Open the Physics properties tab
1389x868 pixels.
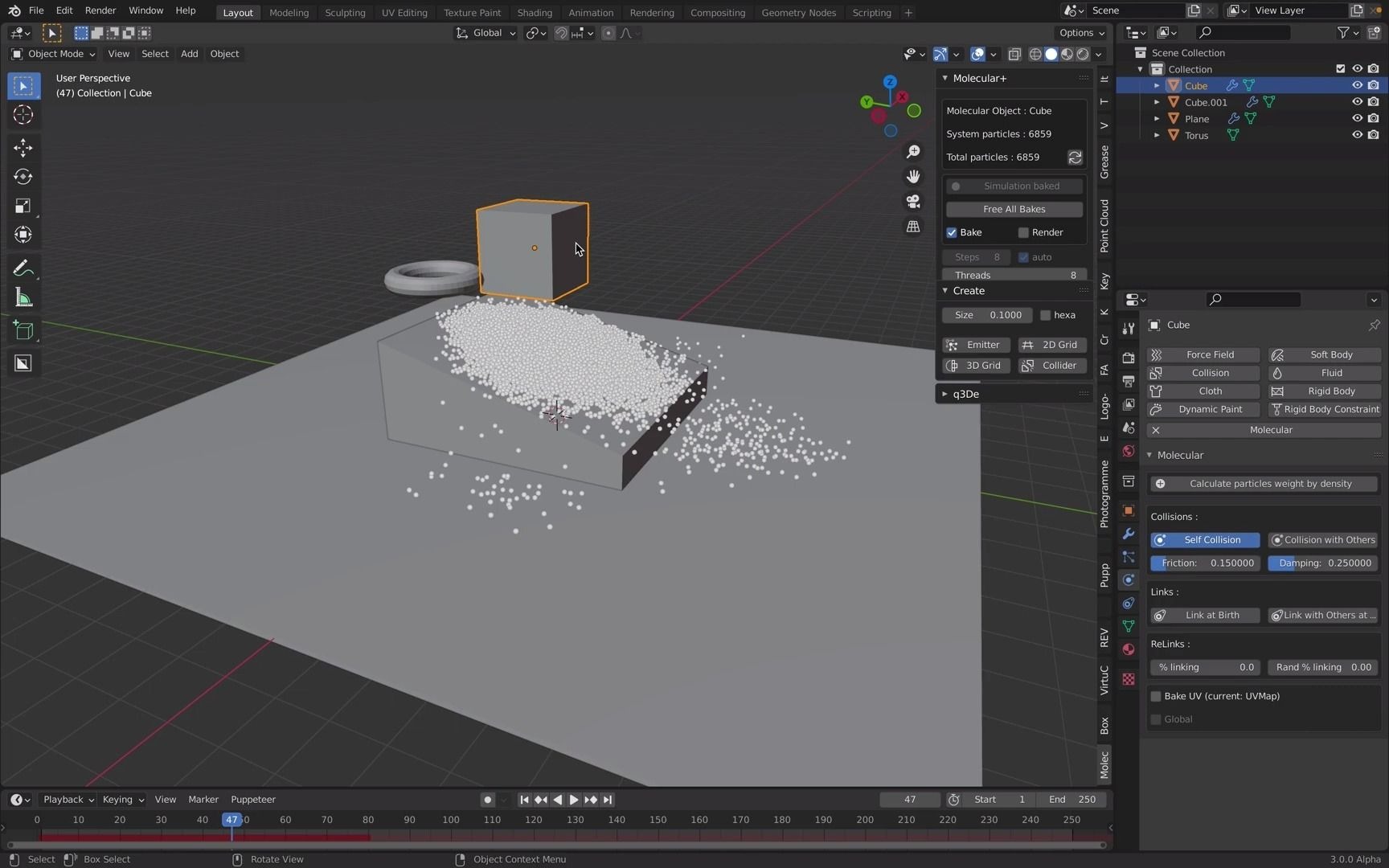pos(1128,579)
